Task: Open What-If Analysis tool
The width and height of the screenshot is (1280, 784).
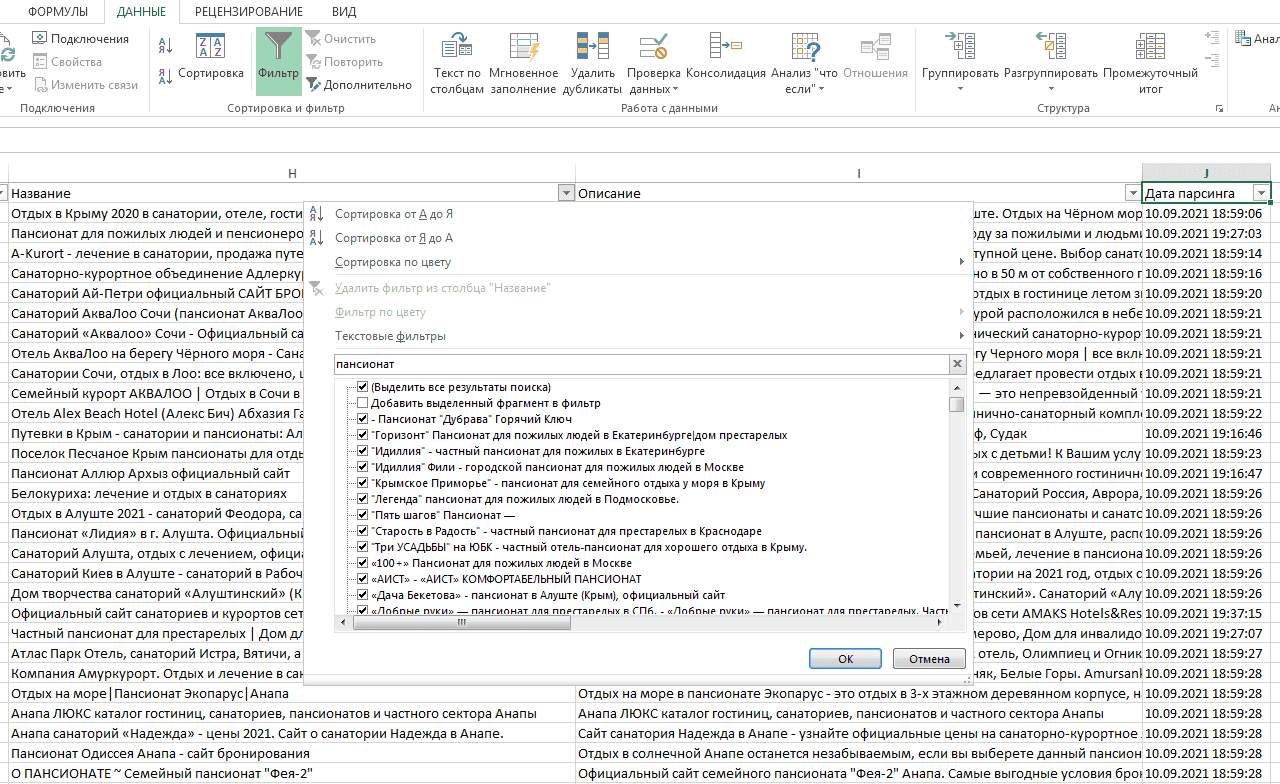Action: click(805, 63)
